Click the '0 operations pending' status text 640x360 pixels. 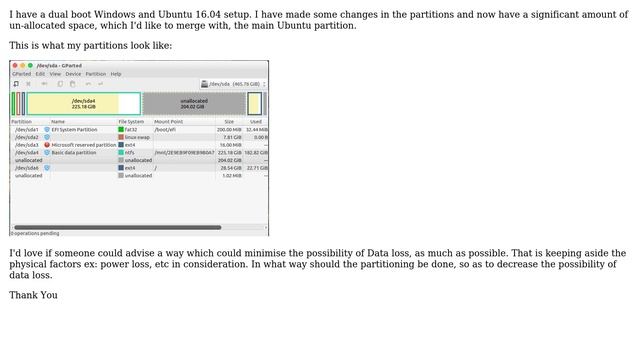35,233
